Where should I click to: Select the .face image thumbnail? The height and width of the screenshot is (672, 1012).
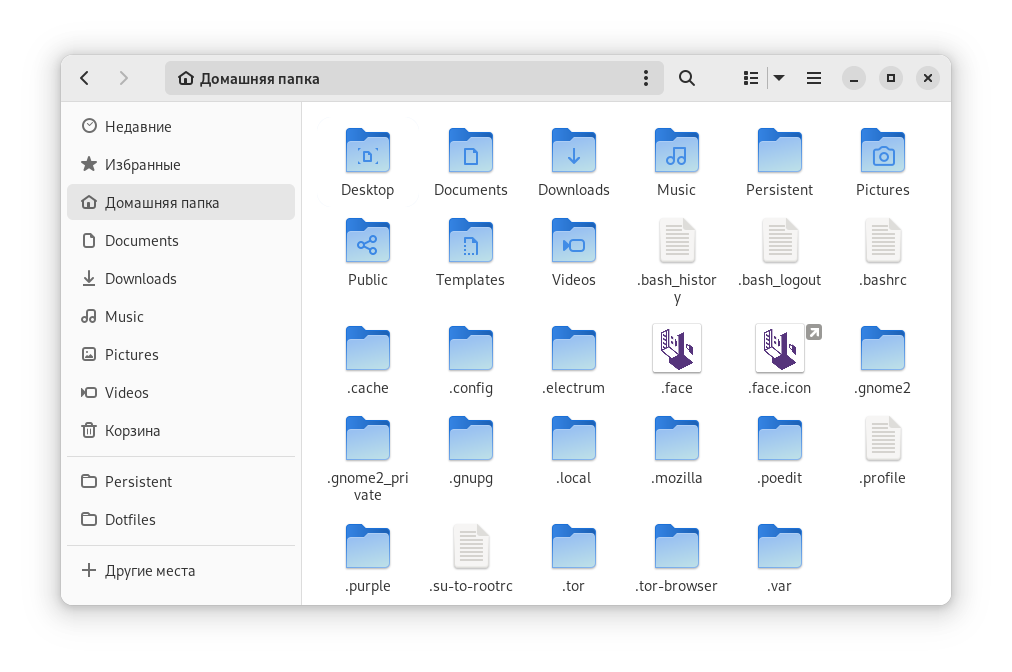pyautogui.click(x=677, y=349)
